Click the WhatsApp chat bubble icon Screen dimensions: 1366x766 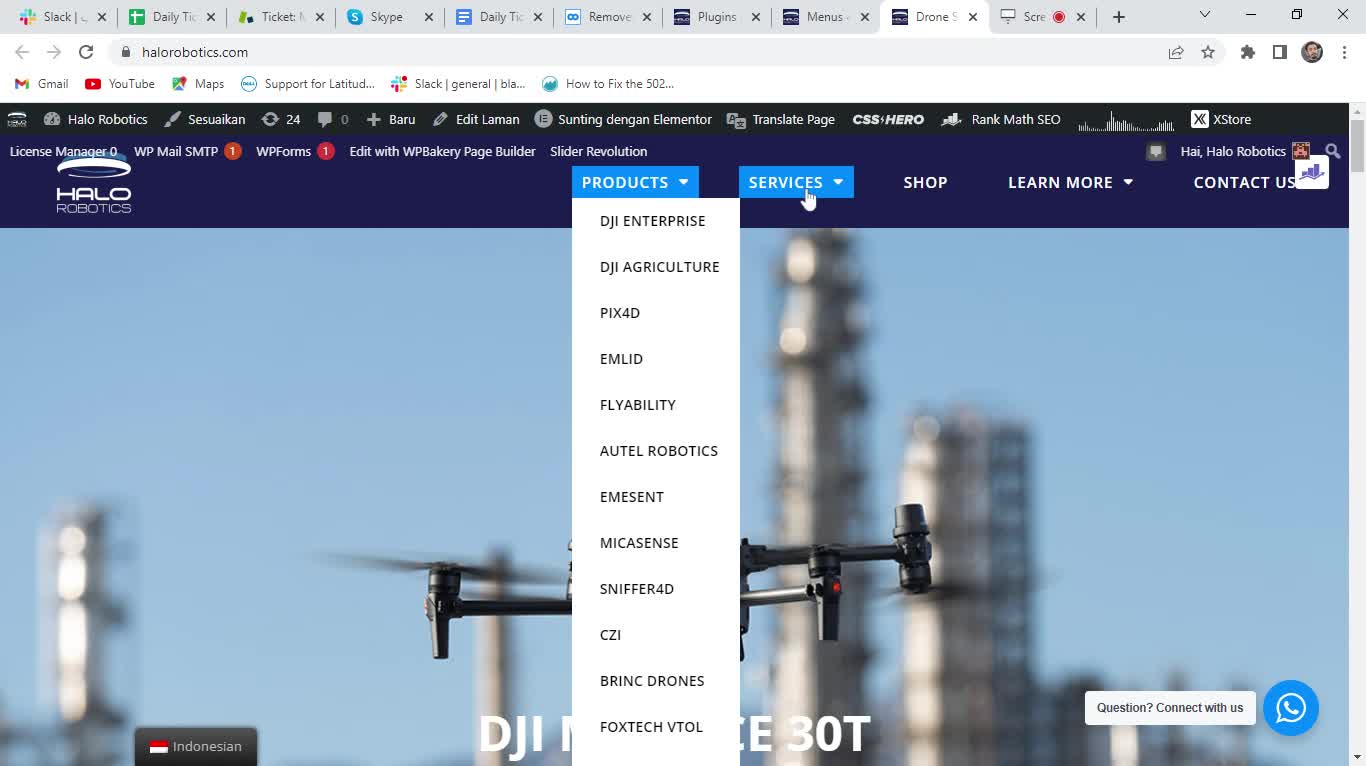[1290, 708]
